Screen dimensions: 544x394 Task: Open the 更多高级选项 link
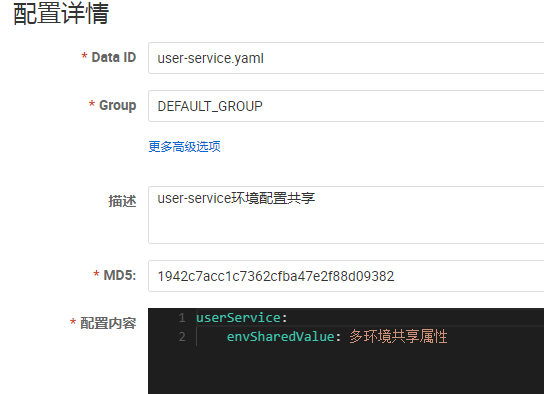pyautogui.click(x=184, y=146)
